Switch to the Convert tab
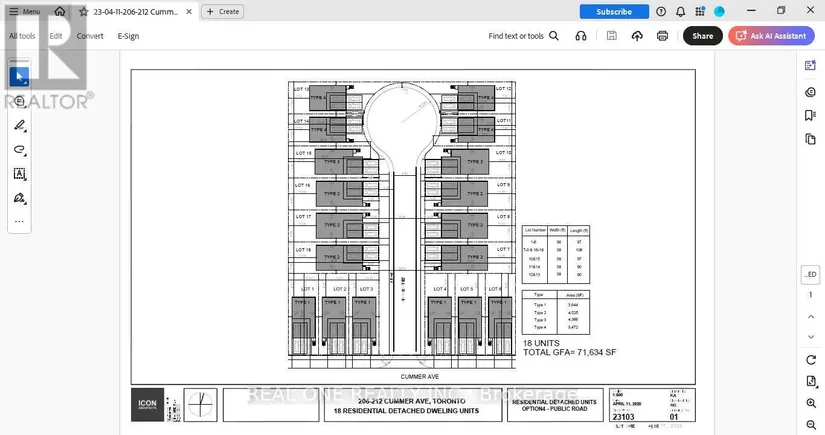The width and height of the screenshot is (825, 435). 90,36
